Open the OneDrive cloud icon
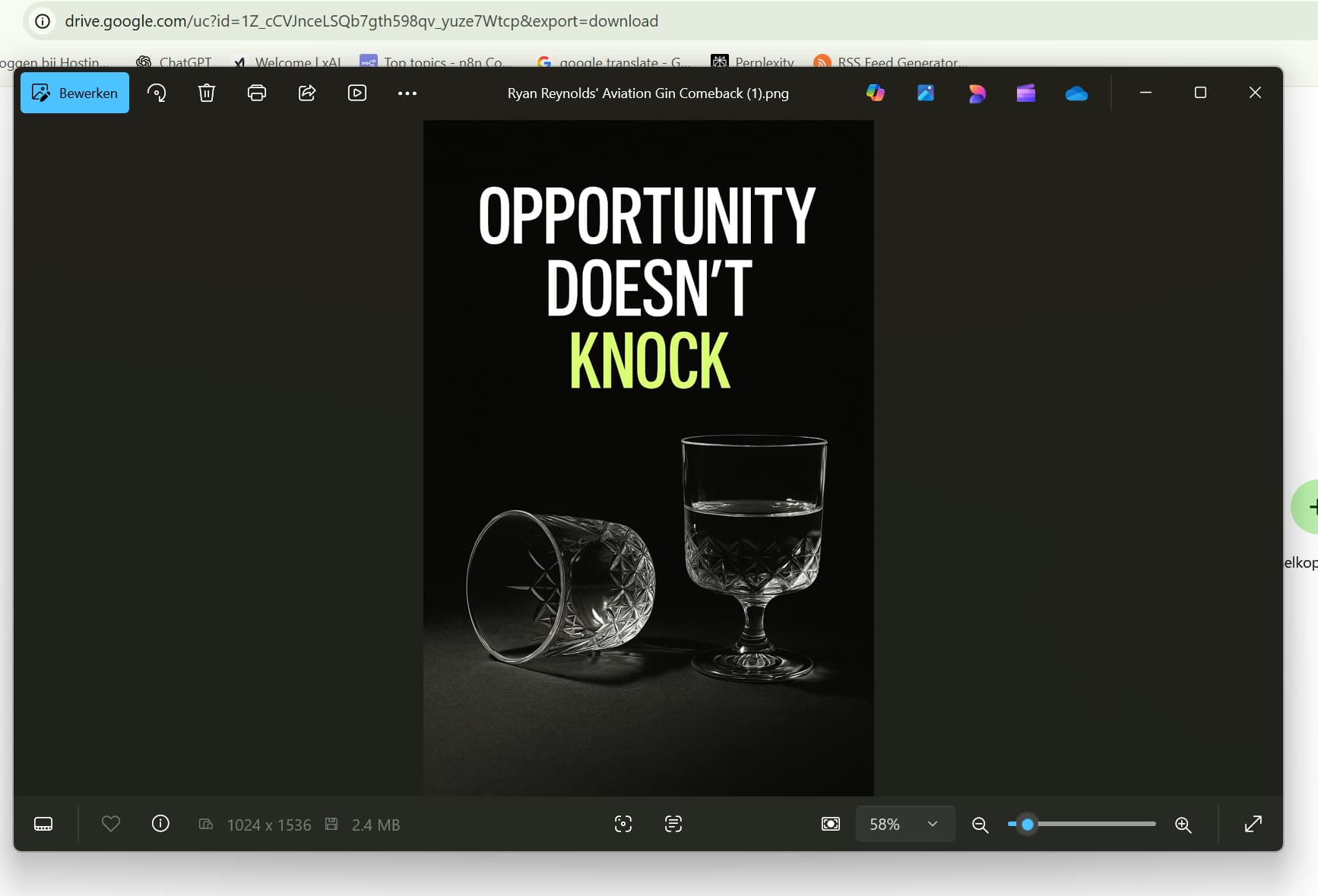The width and height of the screenshot is (1318, 896). [1076, 93]
